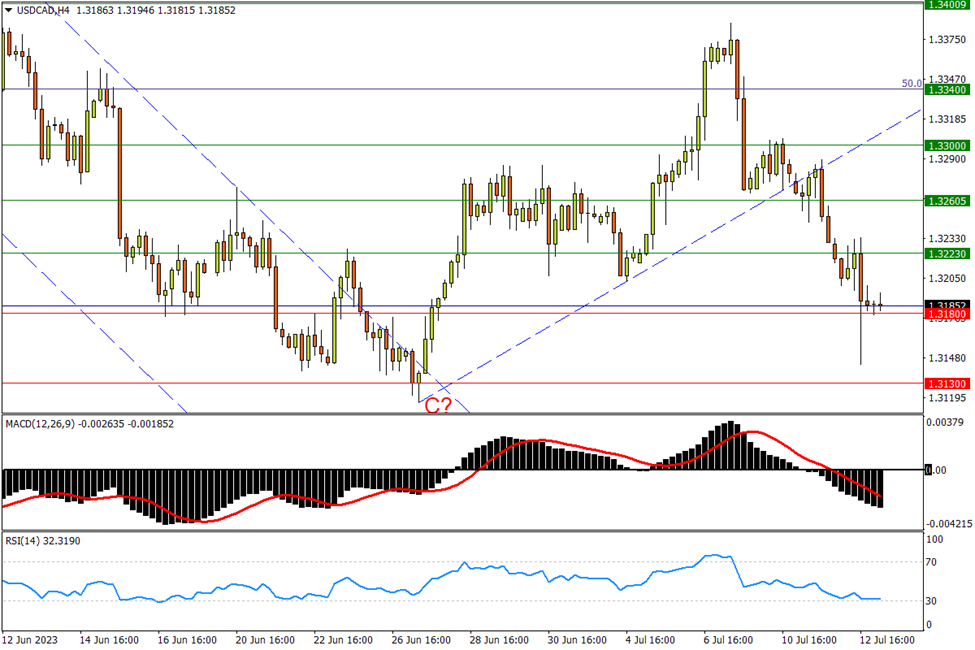The height and width of the screenshot is (650, 975).
Task: Select the green 1.33000 level label
Action: click(946, 145)
